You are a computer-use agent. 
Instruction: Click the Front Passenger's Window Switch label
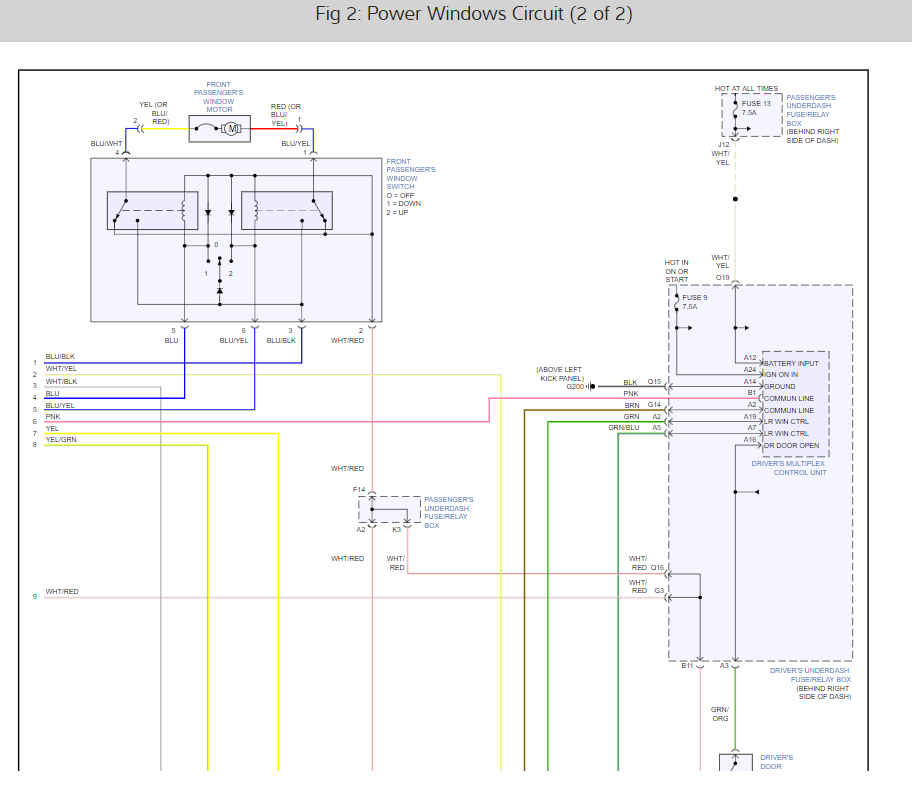tap(410, 174)
